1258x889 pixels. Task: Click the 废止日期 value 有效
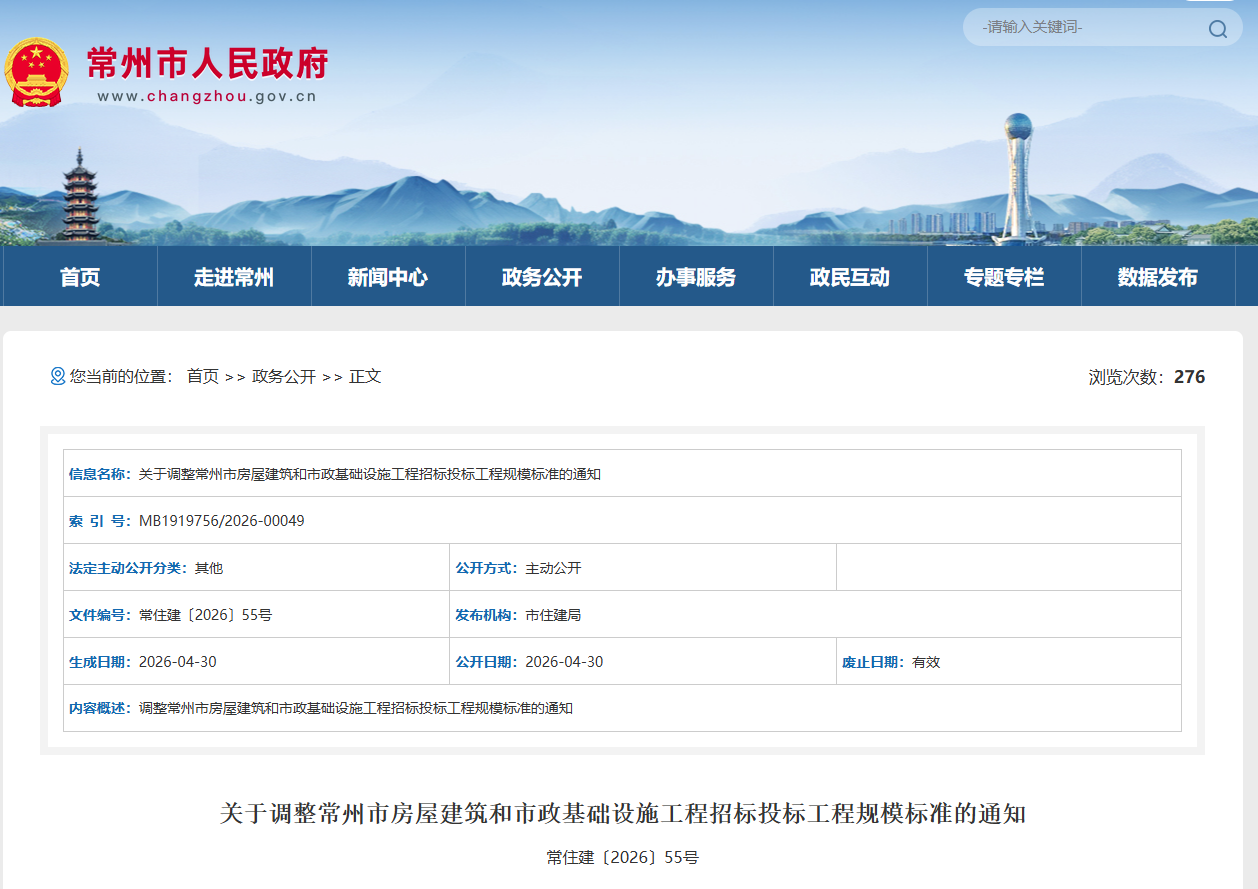[x=926, y=662]
